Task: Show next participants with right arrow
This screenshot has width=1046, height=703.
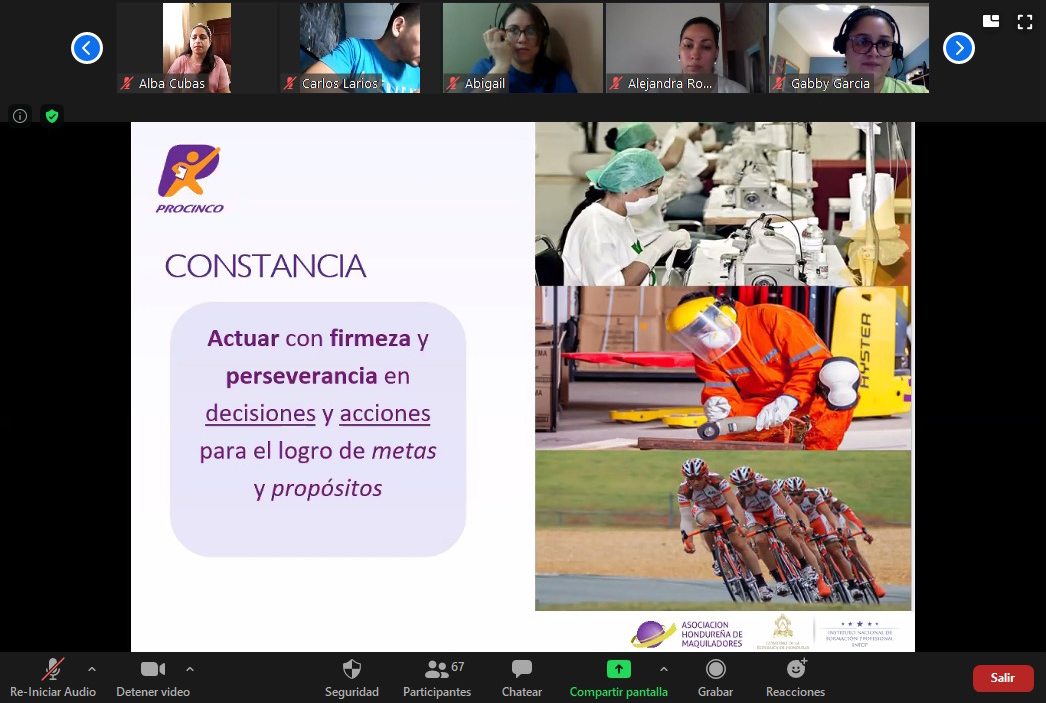Action: [959, 48]
